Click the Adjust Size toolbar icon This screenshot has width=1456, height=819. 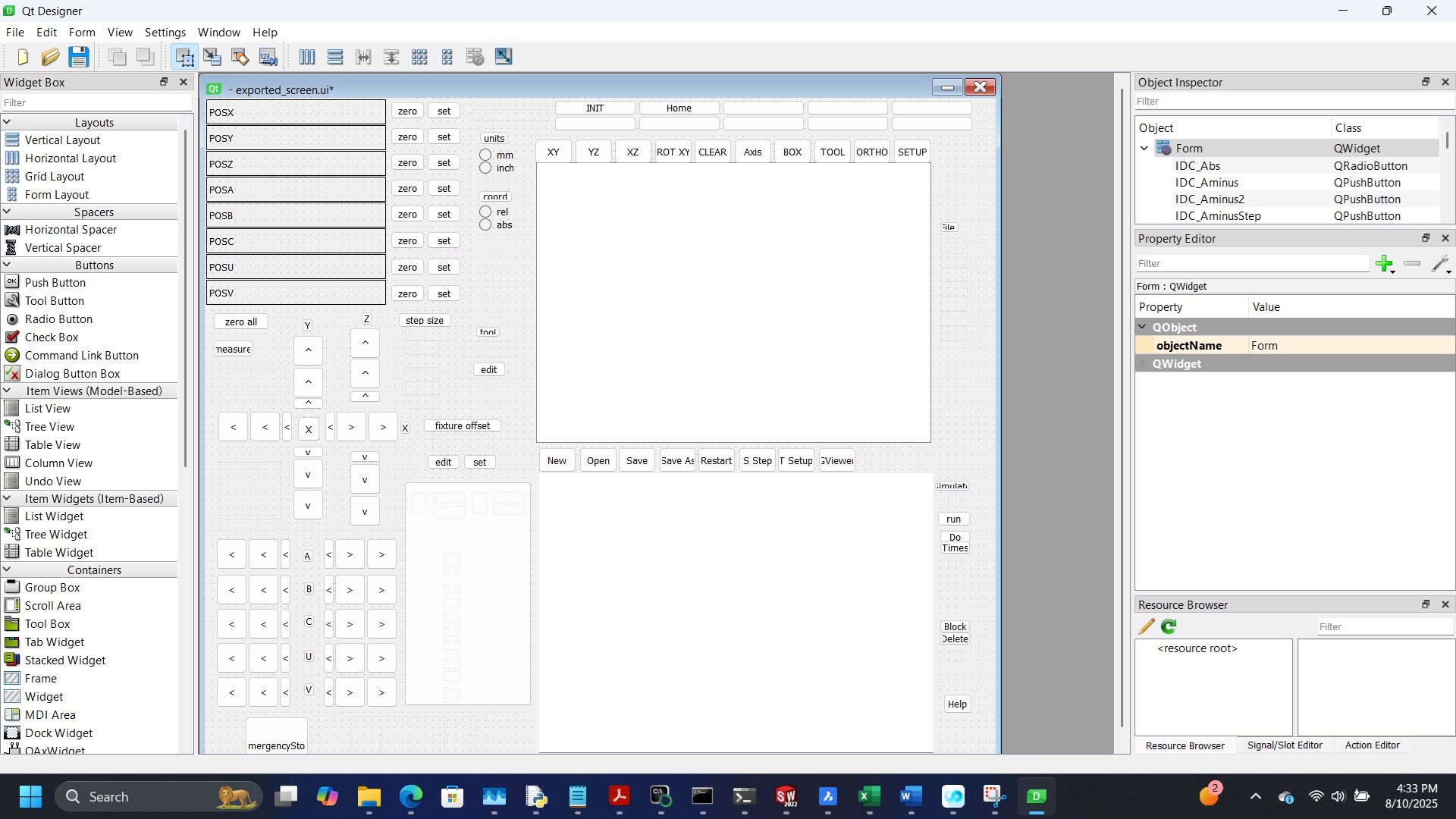point(504,57)
